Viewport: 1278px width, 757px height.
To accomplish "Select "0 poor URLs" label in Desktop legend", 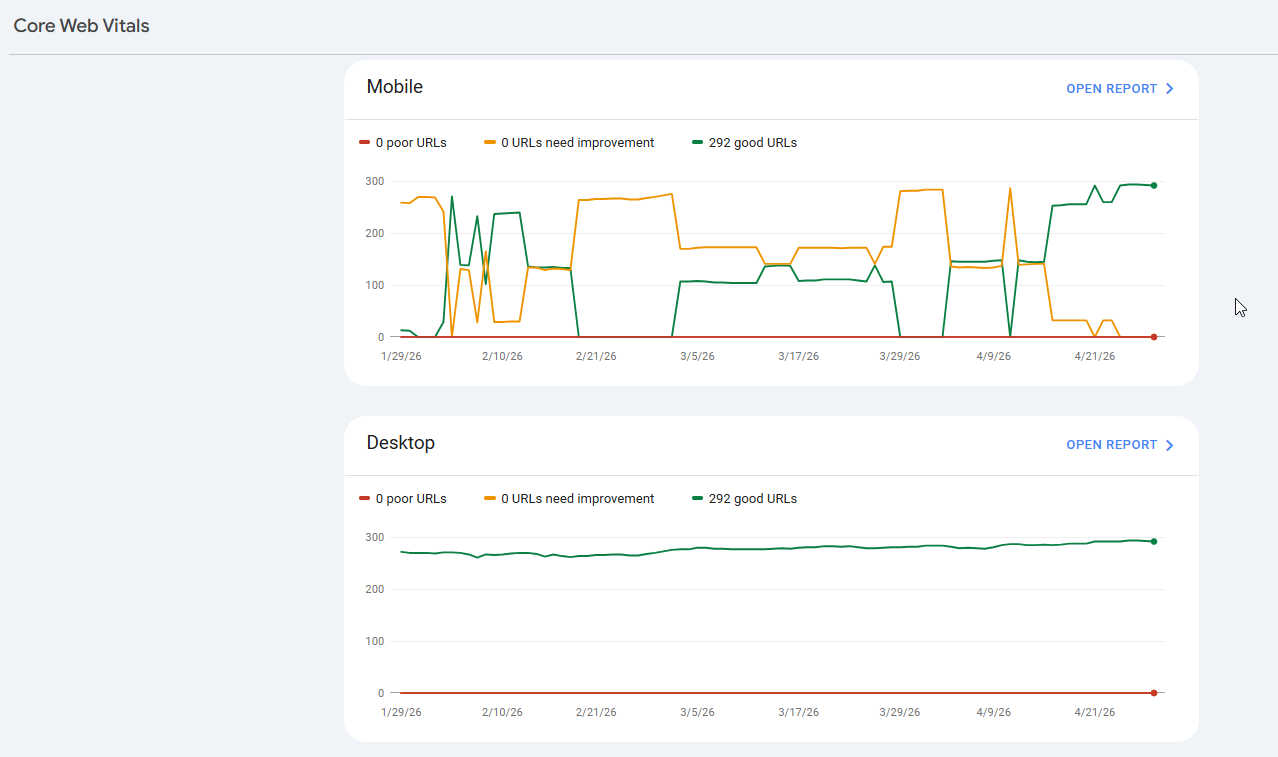I will point(411,499).
